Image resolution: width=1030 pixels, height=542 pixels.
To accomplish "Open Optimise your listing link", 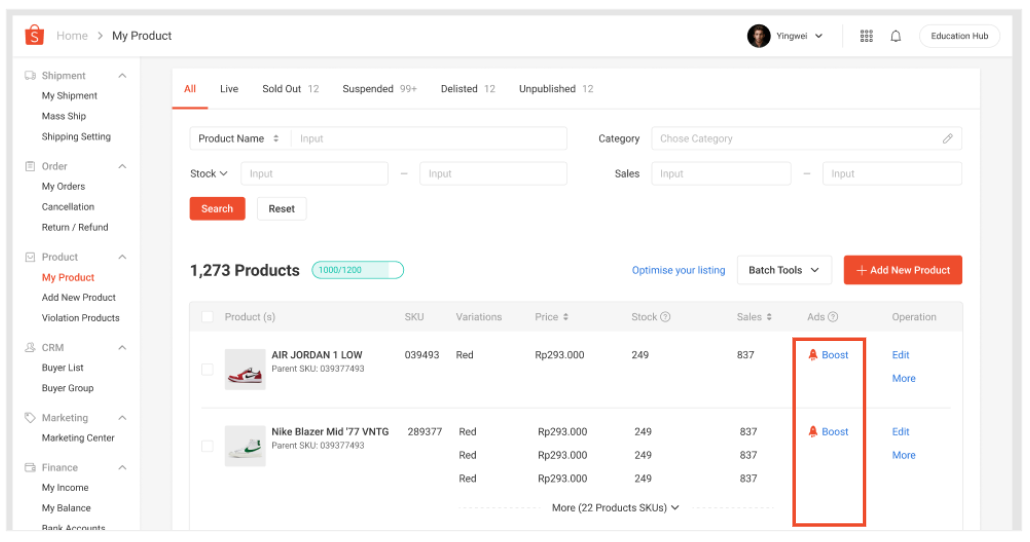I will pos(679,270).
